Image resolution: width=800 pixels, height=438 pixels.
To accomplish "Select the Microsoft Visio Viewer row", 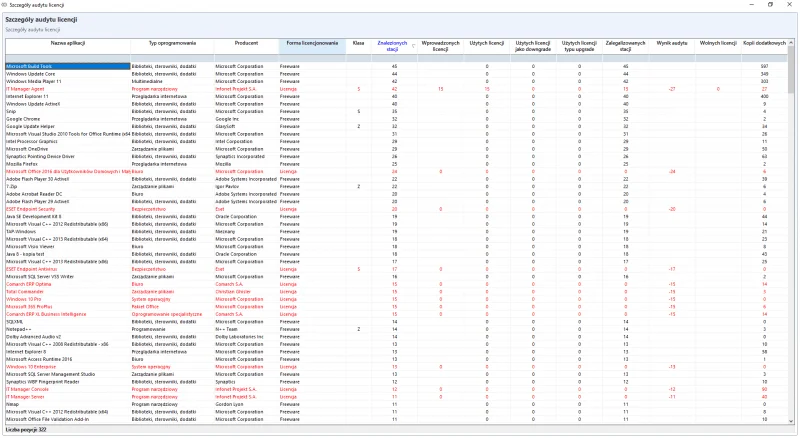I will (396, 247).
